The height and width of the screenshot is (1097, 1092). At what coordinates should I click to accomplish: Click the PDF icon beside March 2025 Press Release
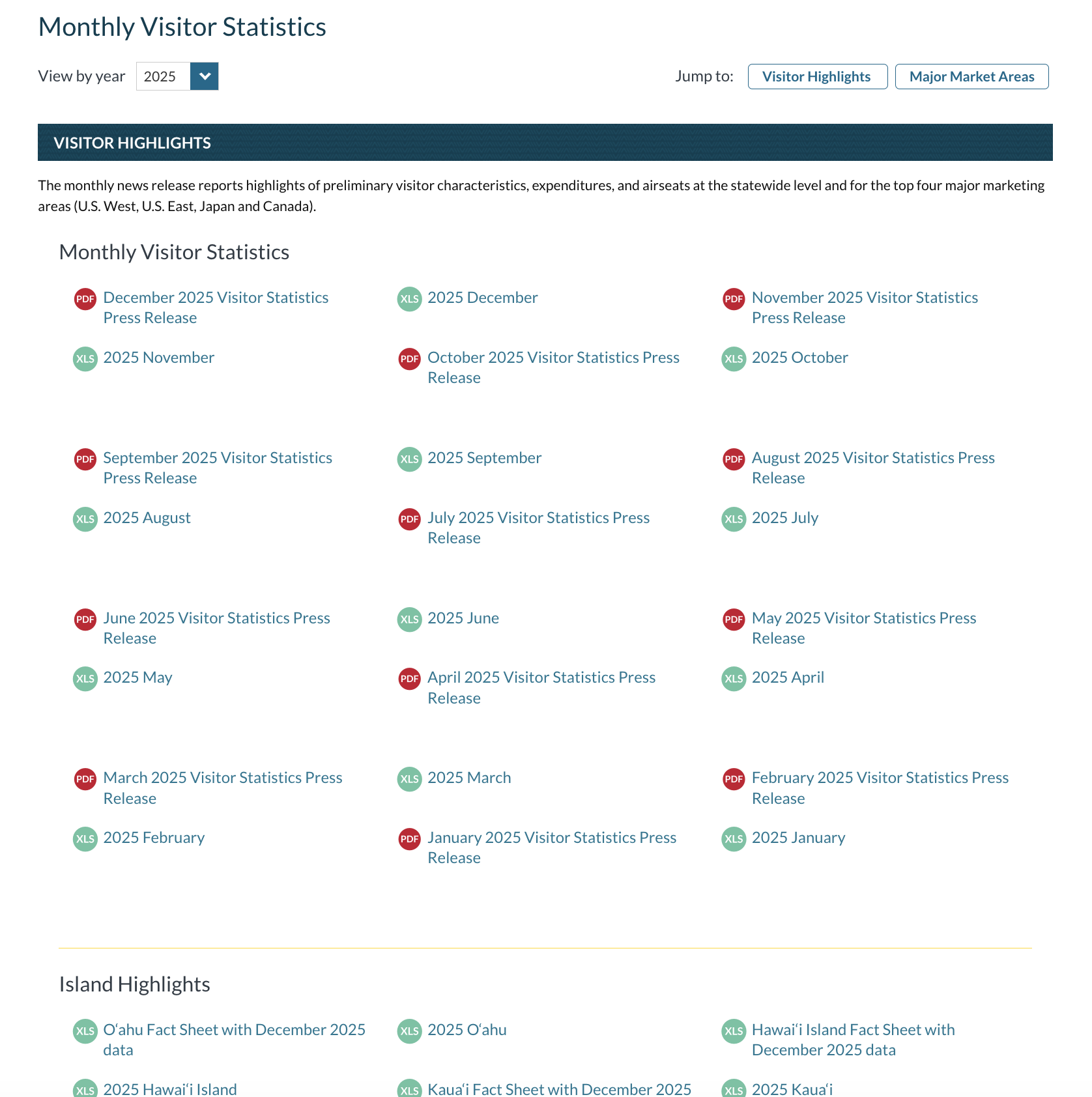pos(84,779)
